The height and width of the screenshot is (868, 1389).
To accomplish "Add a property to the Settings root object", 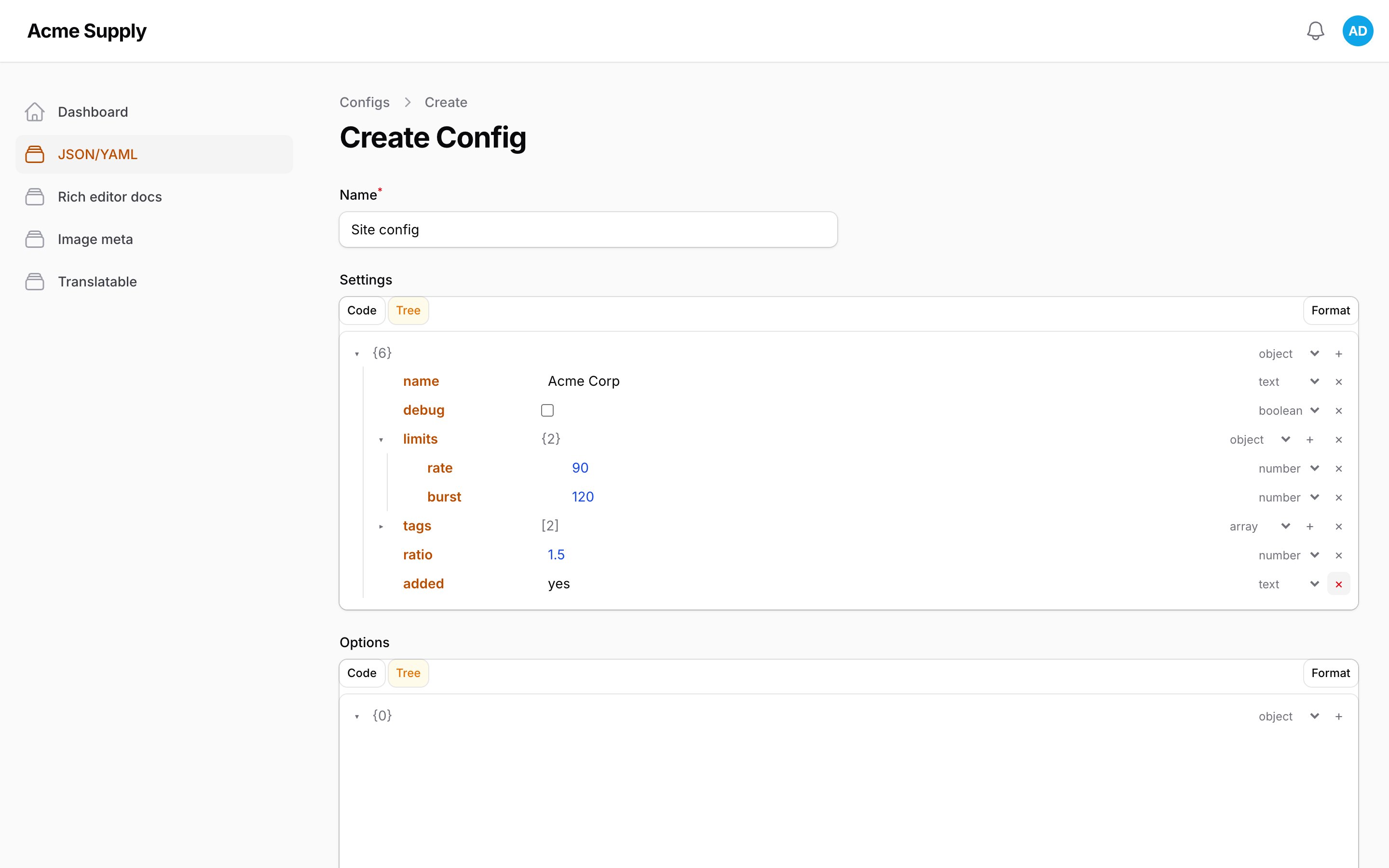I will point(1338,353).
